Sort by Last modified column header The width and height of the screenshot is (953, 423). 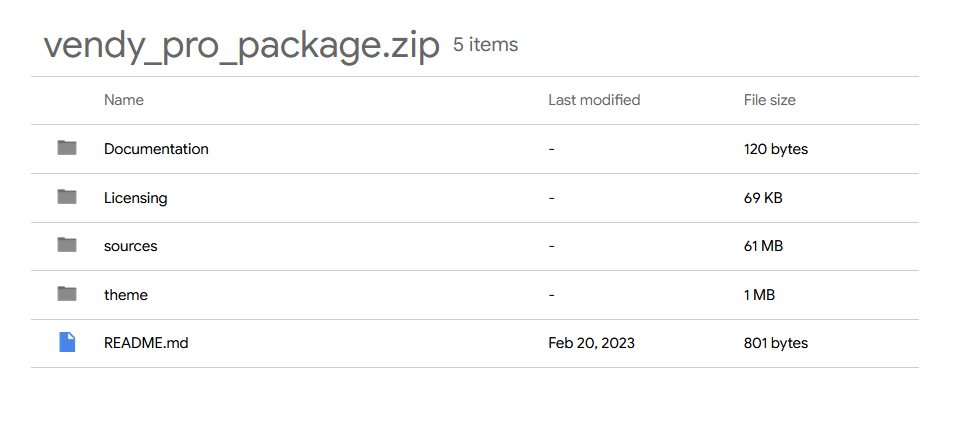tap(594, 100)
